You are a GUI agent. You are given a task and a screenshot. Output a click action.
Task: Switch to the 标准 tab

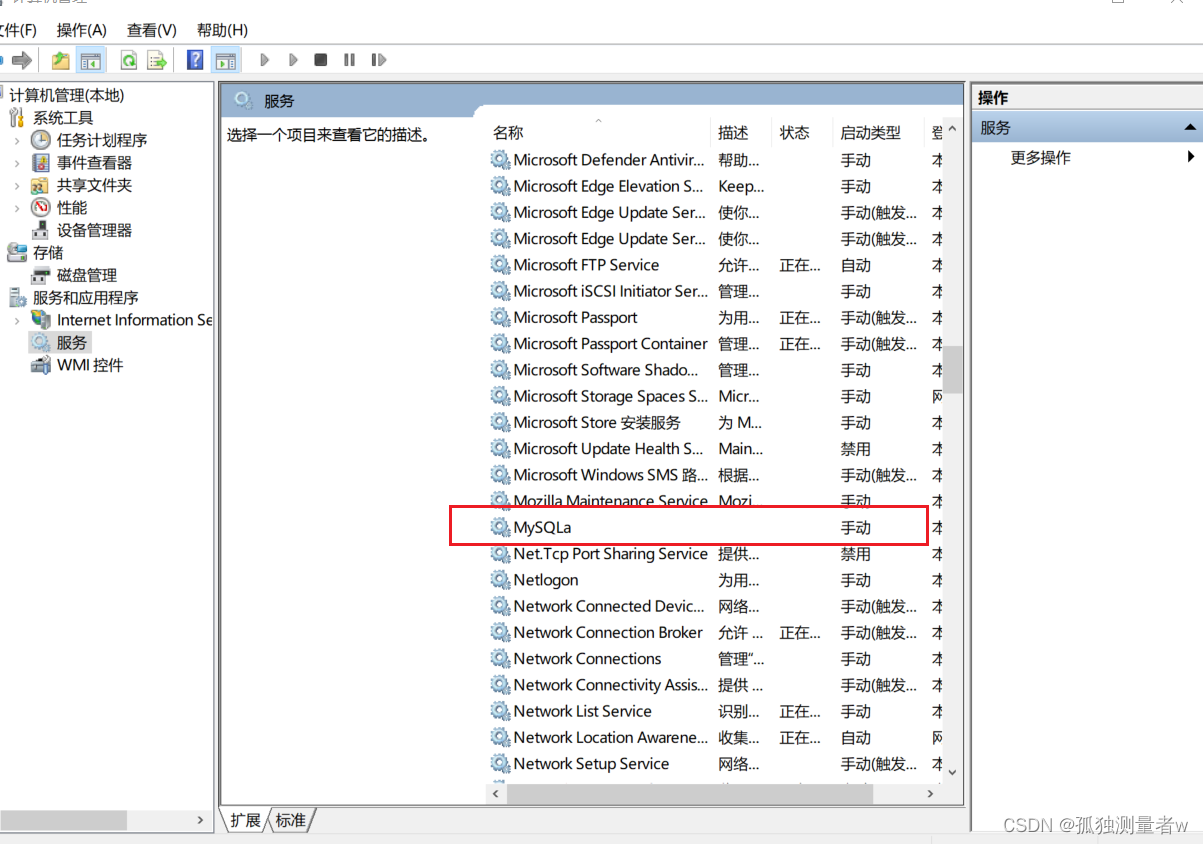290,820
